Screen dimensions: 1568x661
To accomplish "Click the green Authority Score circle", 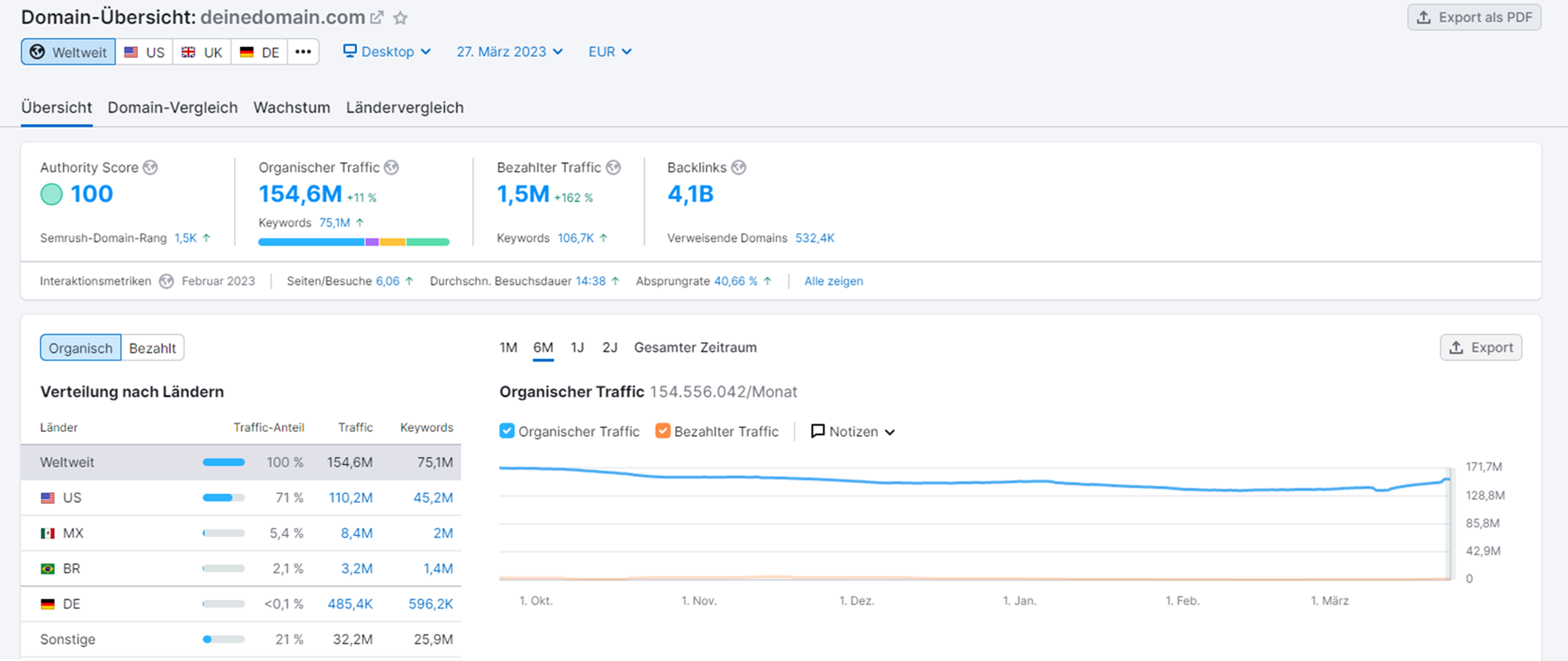I will point(52,194).
